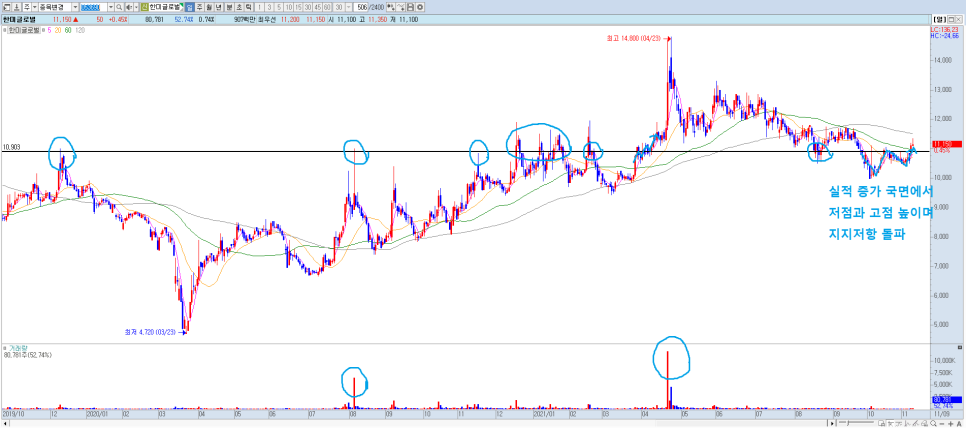The height and width of the screenshot is (428, 966).
Task: Click the 10,903 horizontal line price label
Action: (x=12, y=147)
